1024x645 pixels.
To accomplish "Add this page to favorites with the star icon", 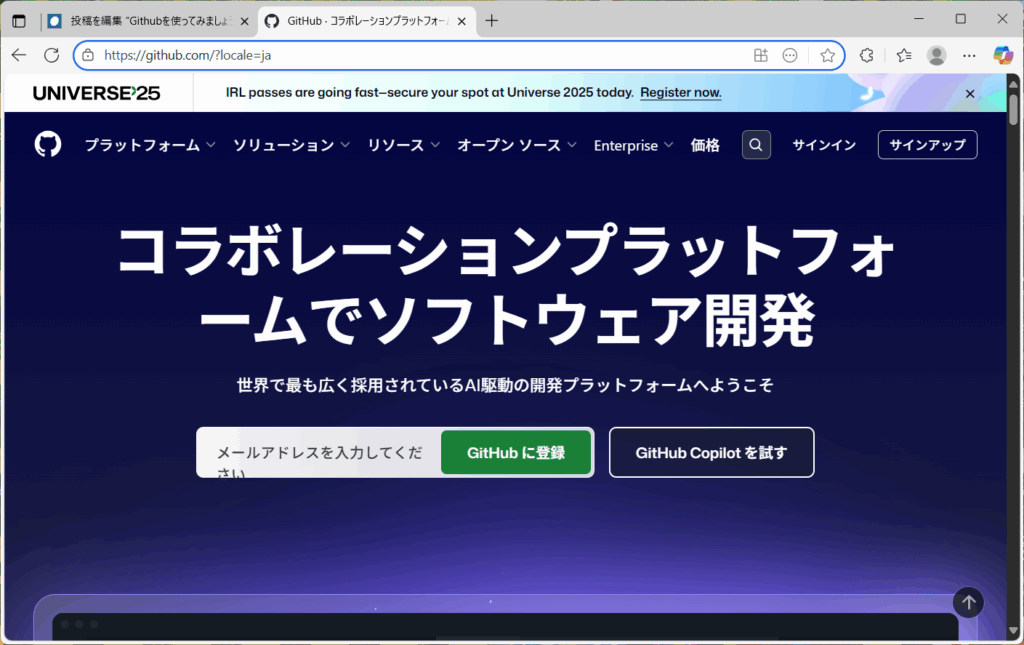I will pyautogui.click(x=827, y=55).
